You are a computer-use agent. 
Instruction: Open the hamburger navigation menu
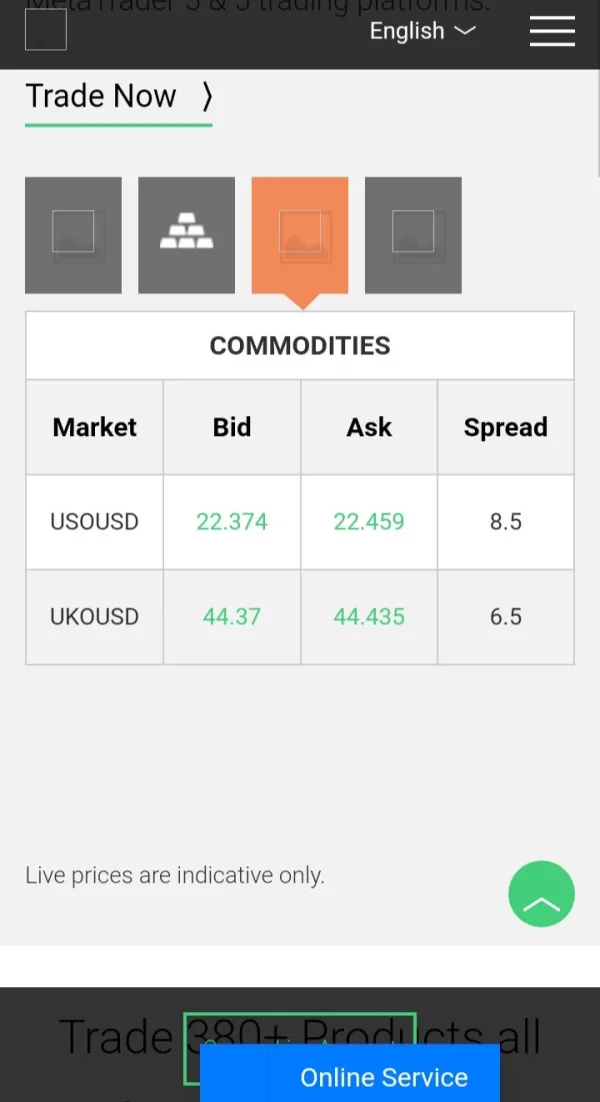click(552, 32)
